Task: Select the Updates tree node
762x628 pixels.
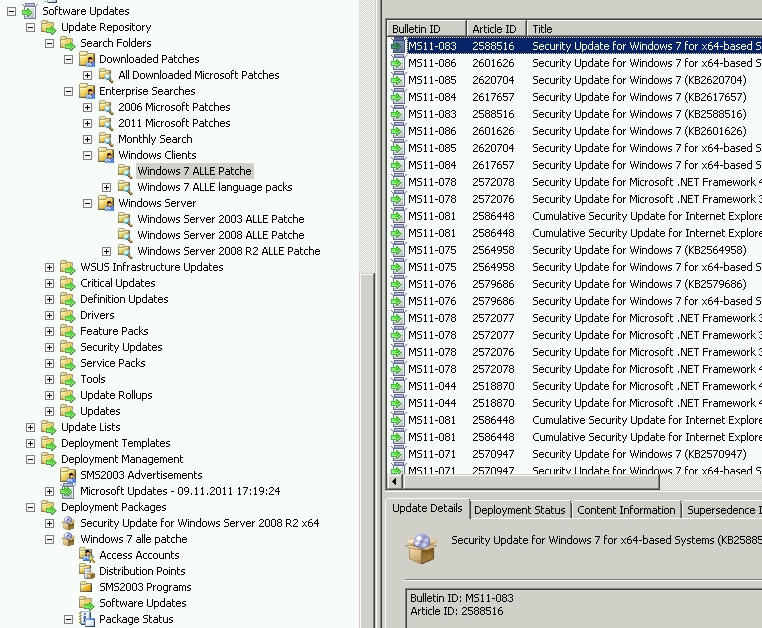Action: click(x=100, y=412)
